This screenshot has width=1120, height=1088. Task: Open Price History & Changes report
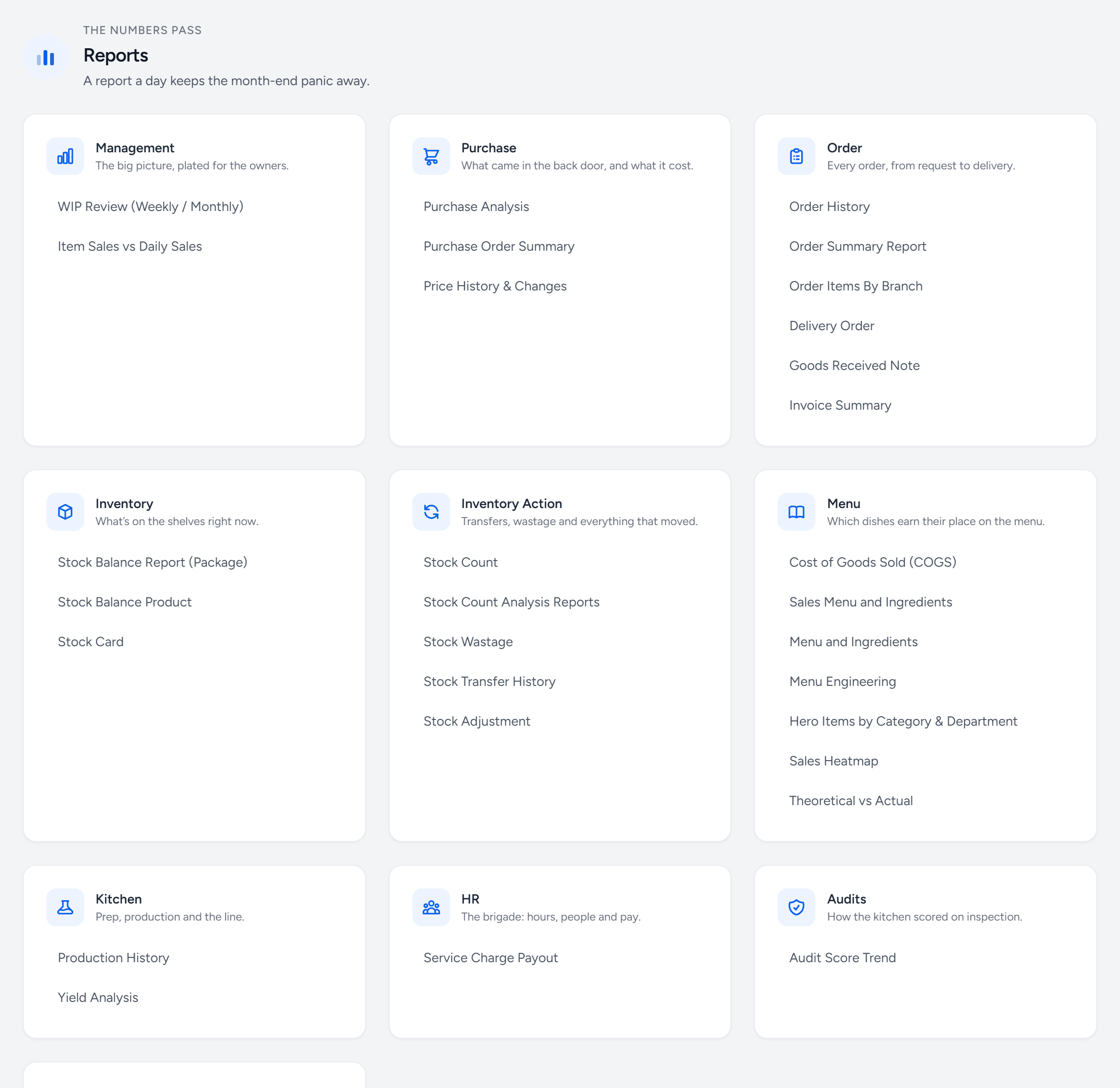[495, 286]
